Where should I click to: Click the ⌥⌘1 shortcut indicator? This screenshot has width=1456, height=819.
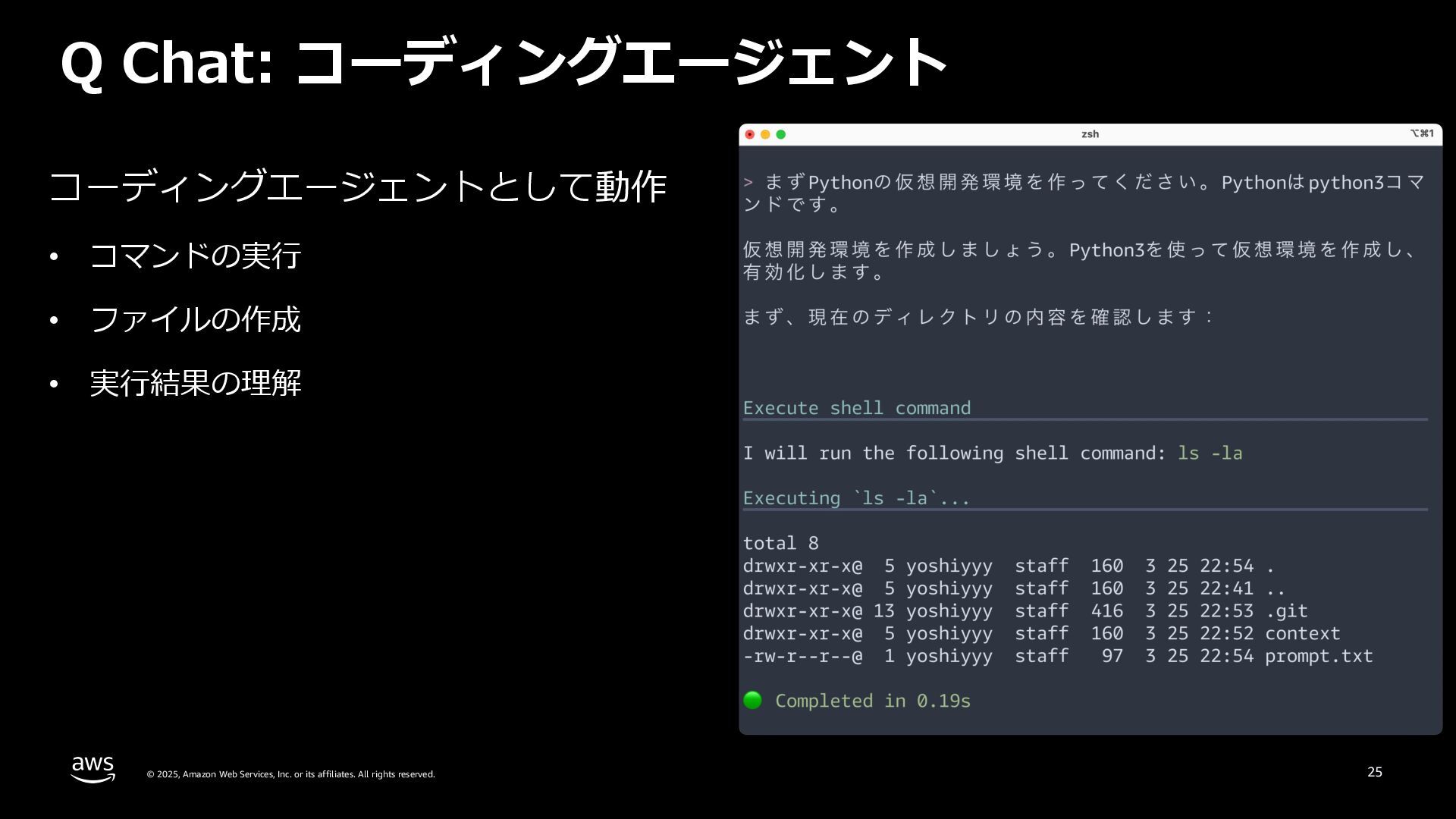click(1422, 133)
